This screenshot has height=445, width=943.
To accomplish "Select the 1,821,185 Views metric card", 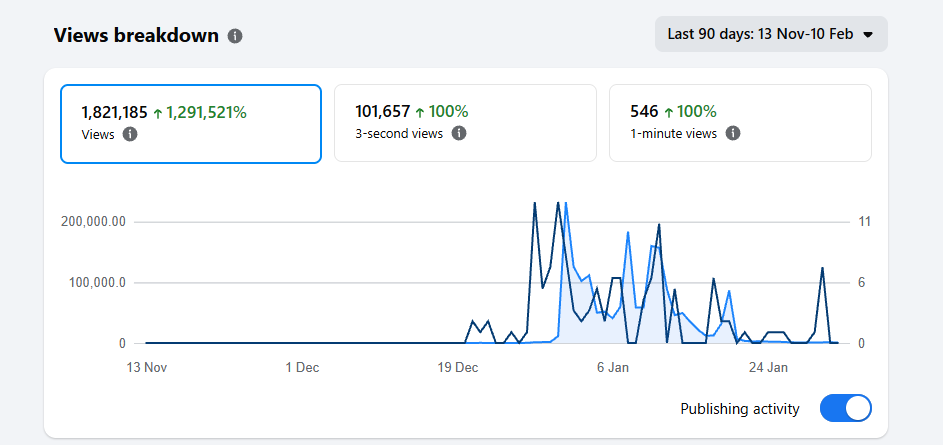I will (190, 122).
